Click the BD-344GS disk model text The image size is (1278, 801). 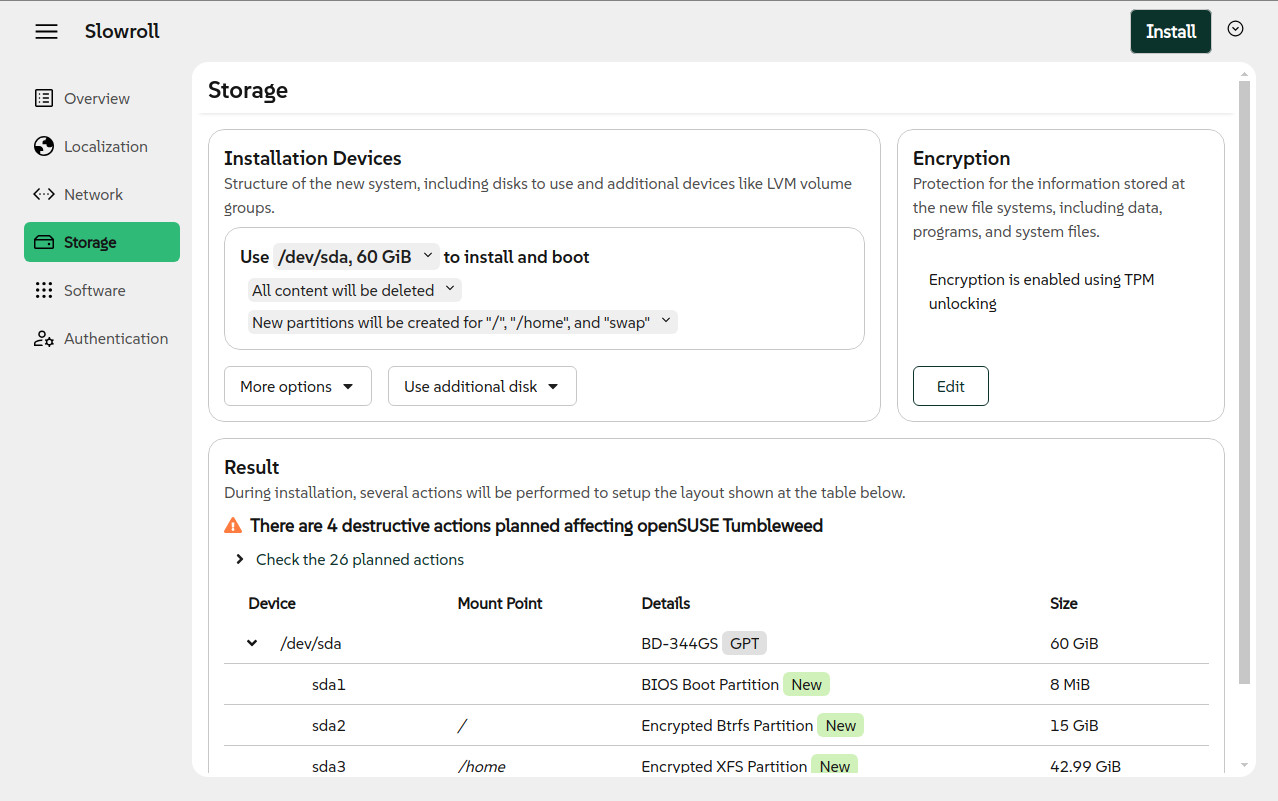679,644
